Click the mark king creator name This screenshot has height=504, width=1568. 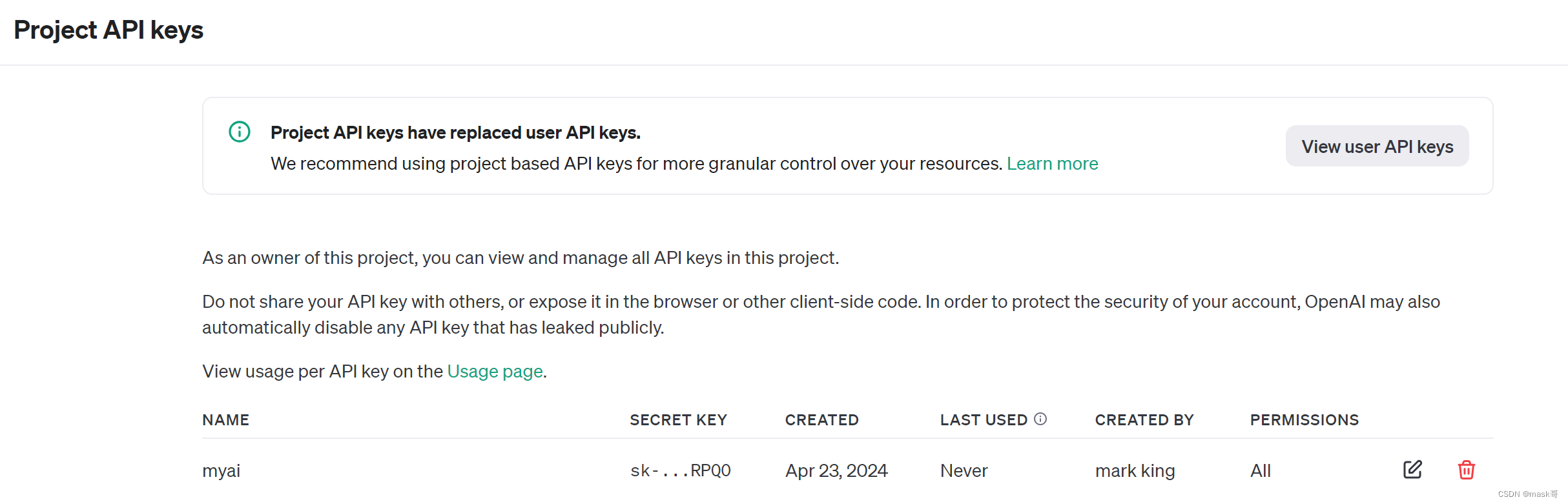pos(1135,471)
